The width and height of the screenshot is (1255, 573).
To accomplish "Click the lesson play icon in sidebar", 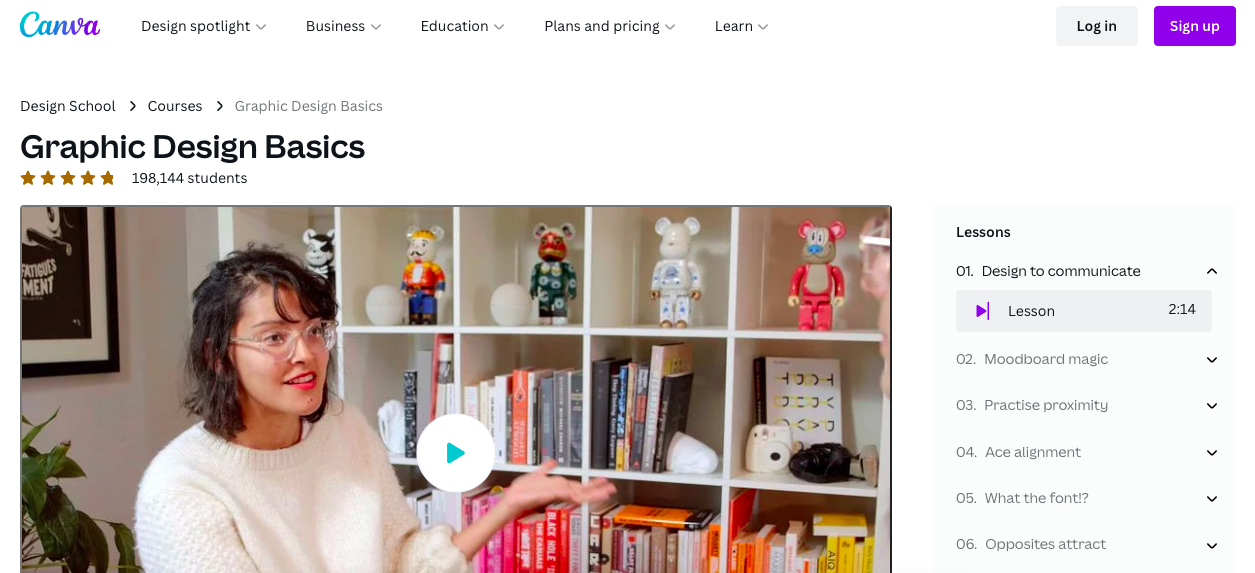I will pyautogui.click(x=982, y=311).
